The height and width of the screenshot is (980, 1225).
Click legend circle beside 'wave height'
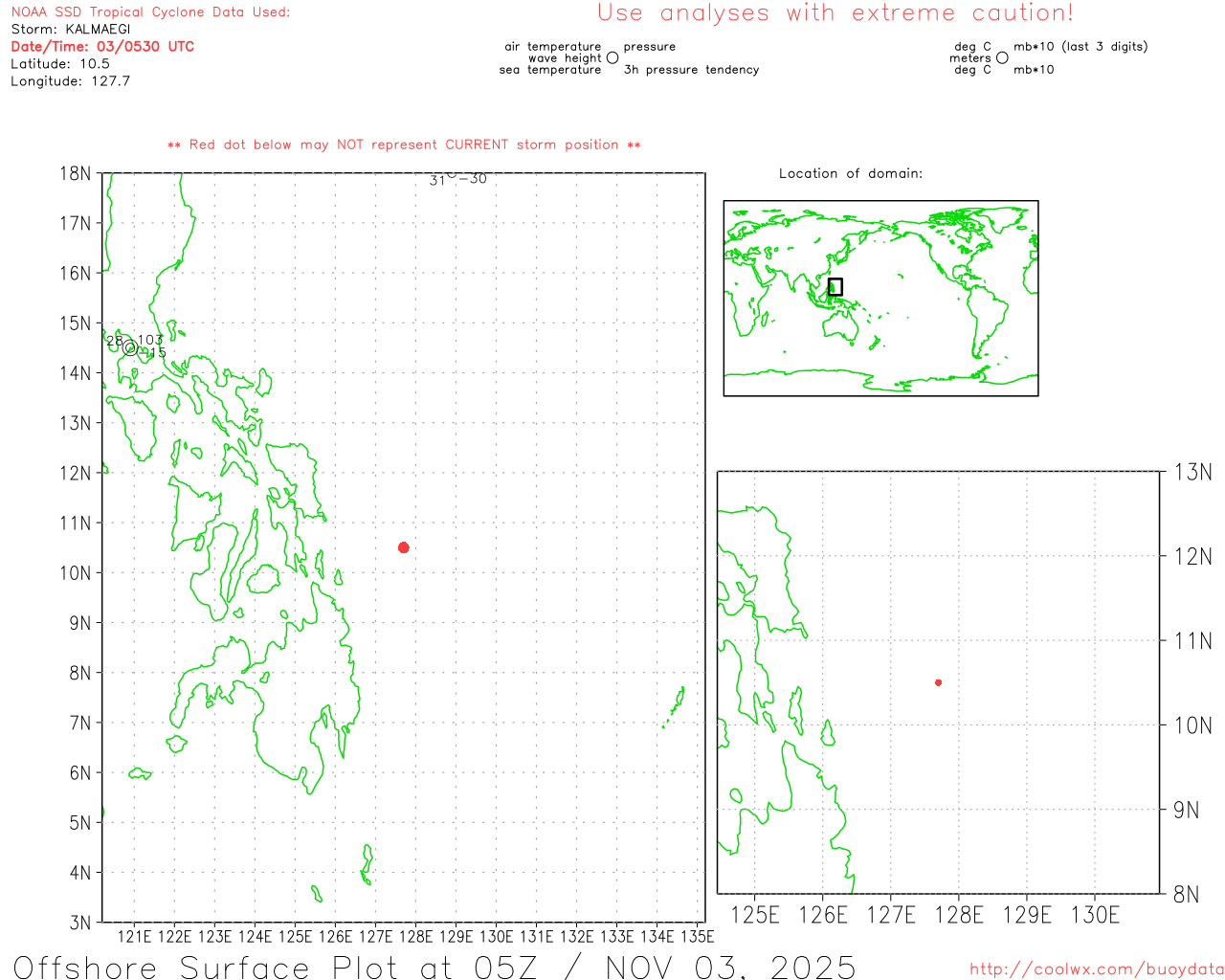[x=612, y=58]
